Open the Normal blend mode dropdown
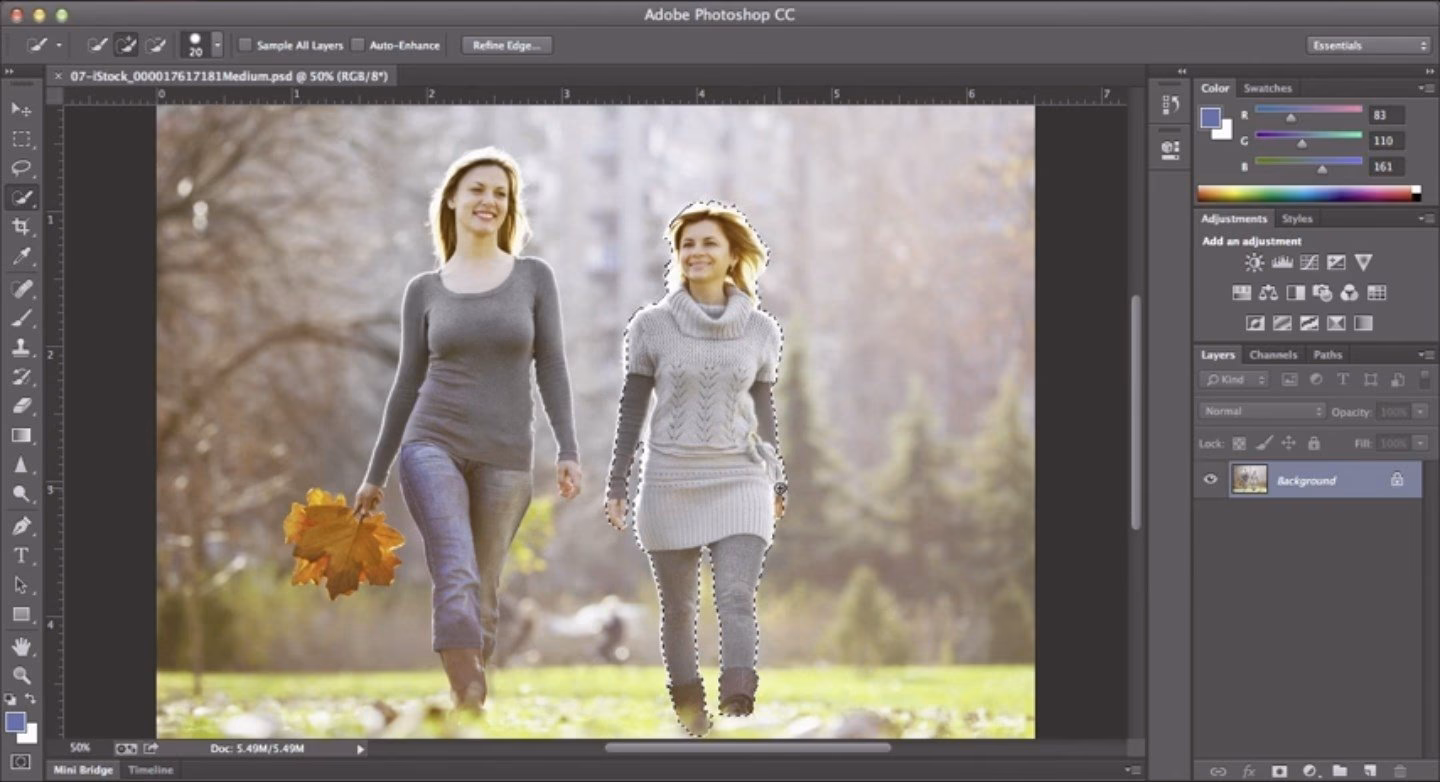1440x782 pixels. 1261,409
